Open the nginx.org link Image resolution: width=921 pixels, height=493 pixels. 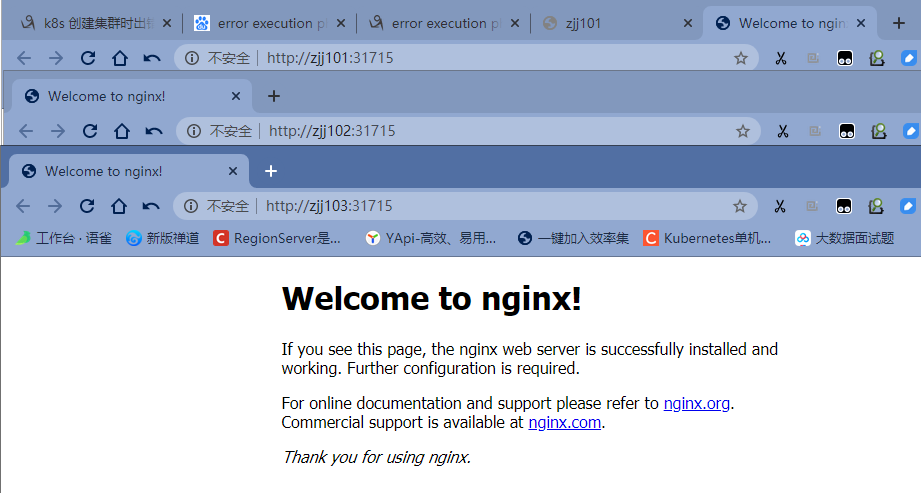pos(697,403)
